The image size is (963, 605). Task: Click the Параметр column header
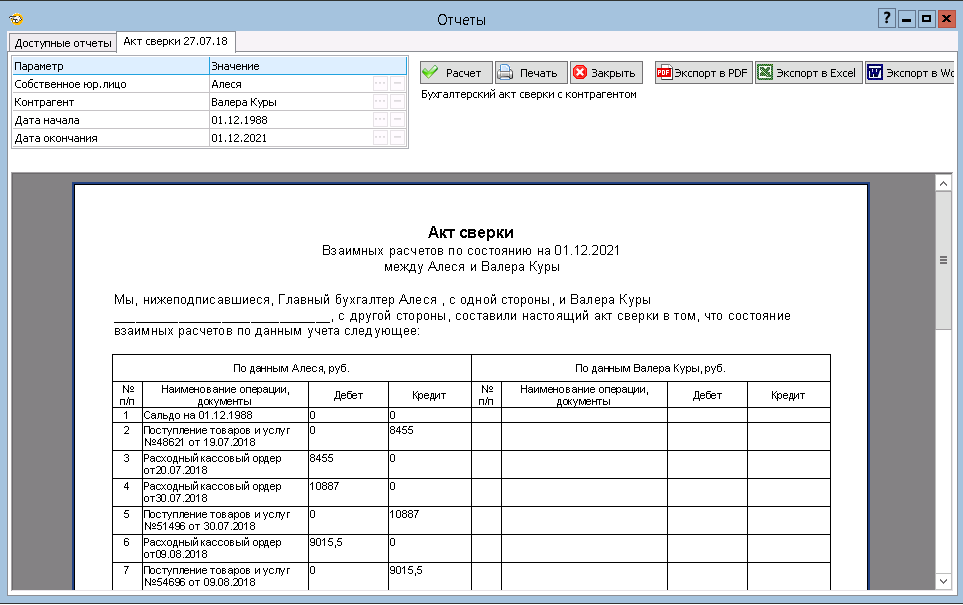tap(109, 66)
